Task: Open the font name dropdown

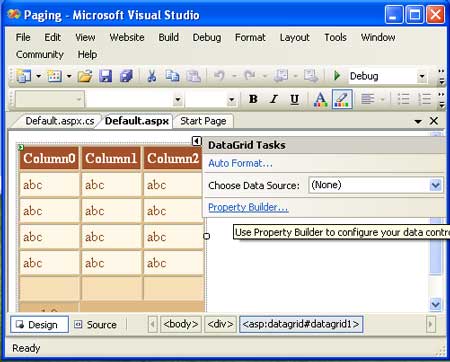Action: pyautogui.click(x=178, y=99)
